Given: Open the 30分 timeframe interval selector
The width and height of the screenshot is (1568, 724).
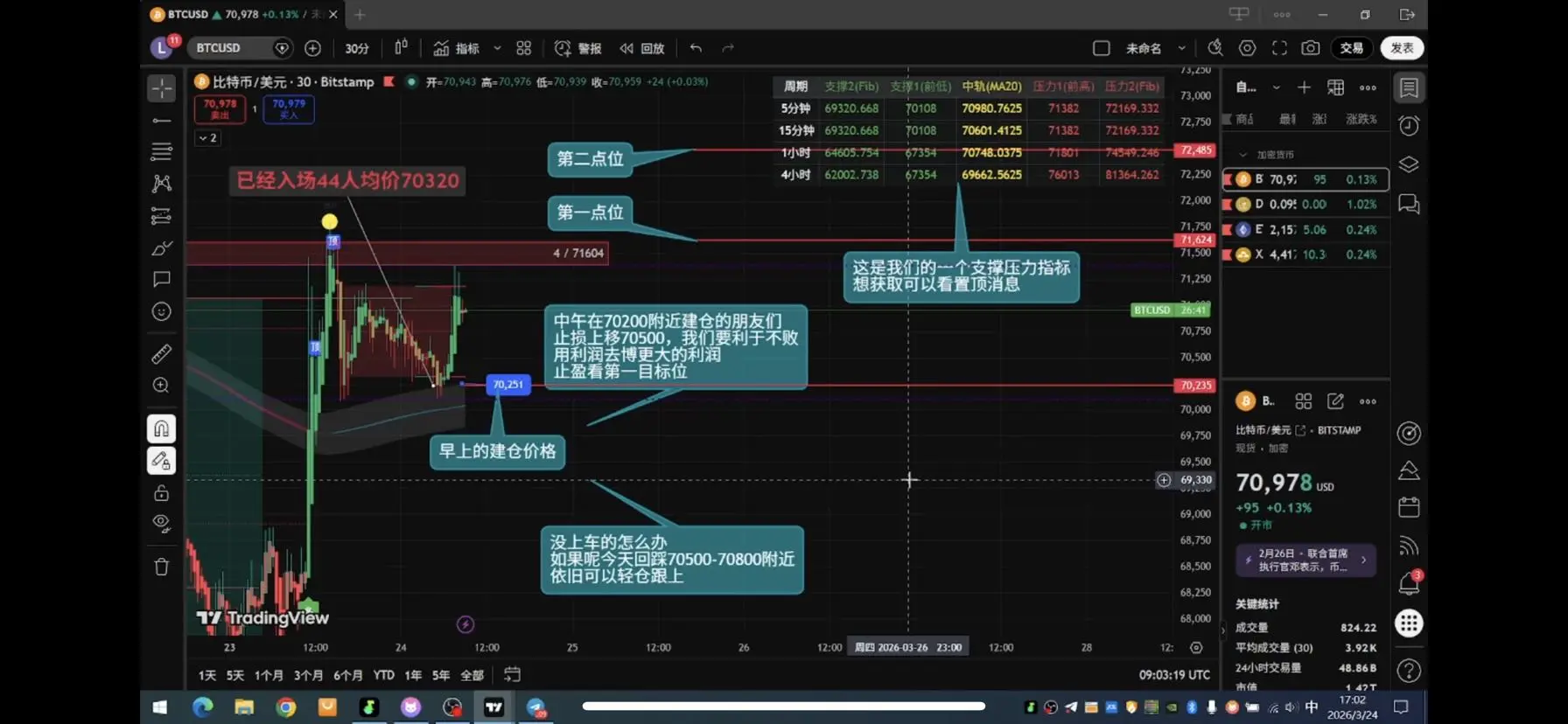Looking at the screenshot, I should pyautogui.click(x=357, y=48).
